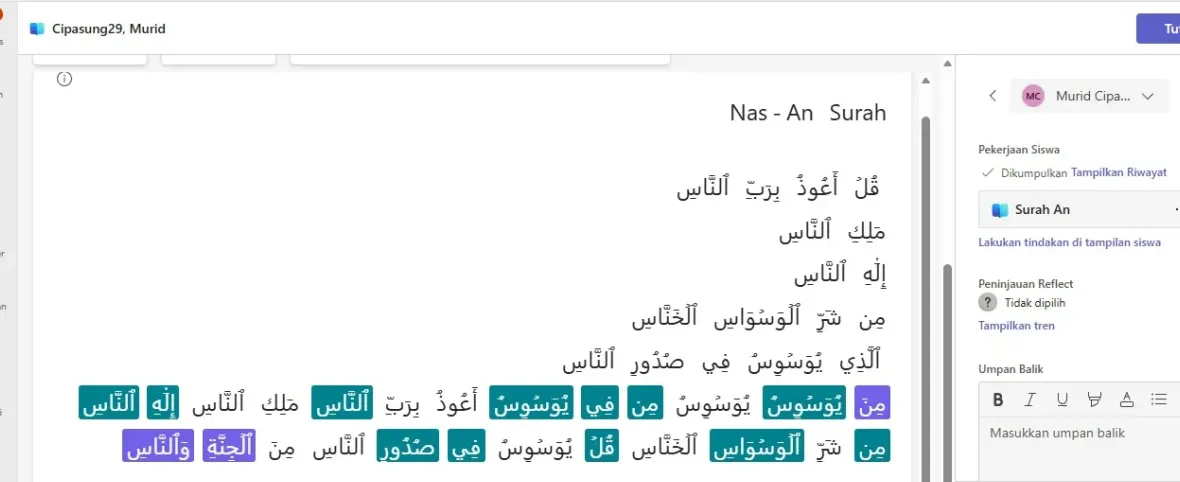Insert bulleted list in feedback

[x=1158, y=400]
